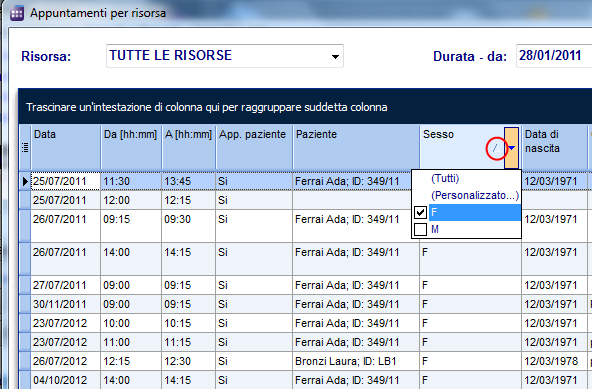Check the M filter checkbox
This screenshot has width=592, height=389.
(x=420, y=229)
